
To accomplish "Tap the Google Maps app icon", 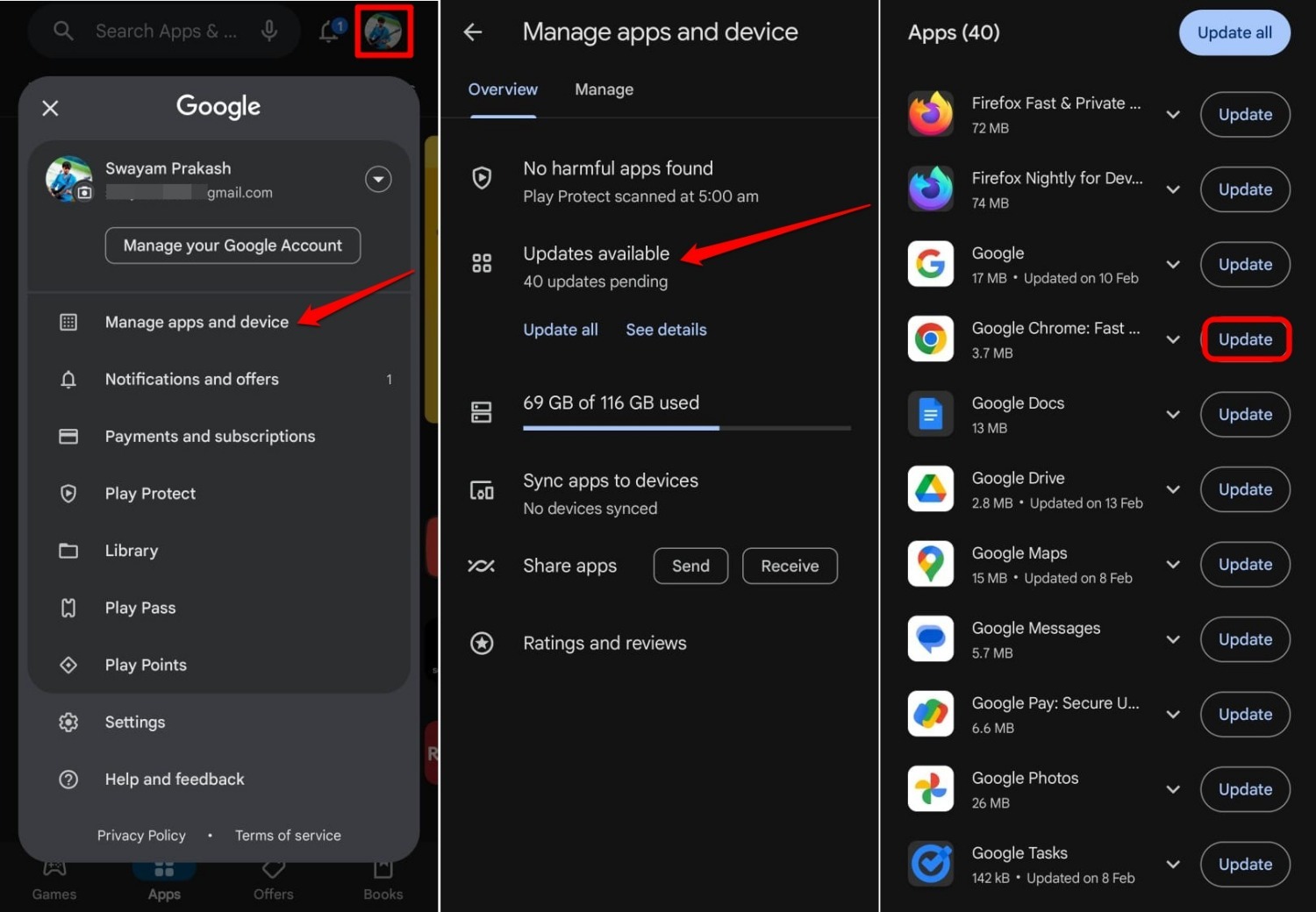I will pos(931,564).
